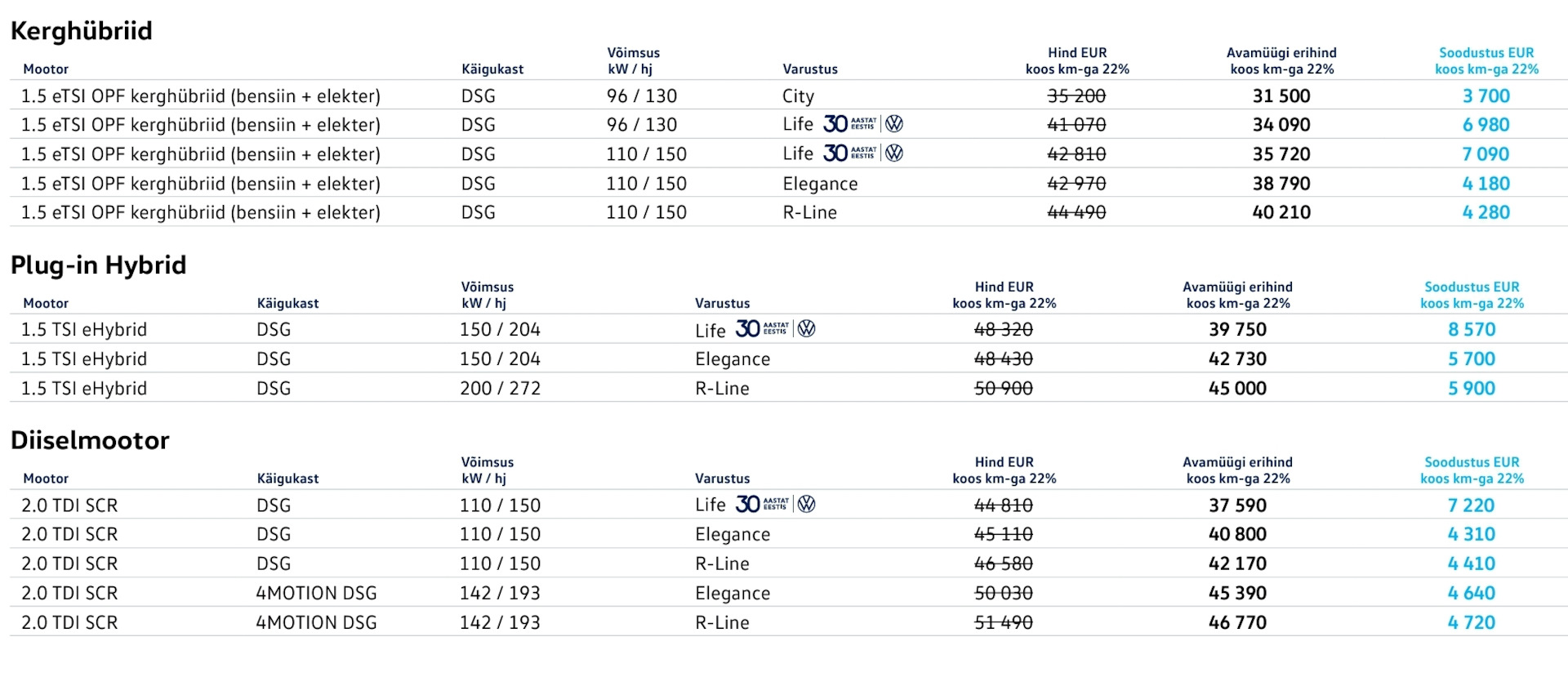1568x677 pixels.
Task: Click the 30-years badge in the eHybrid Life row
Action: (x=762, y=329)
